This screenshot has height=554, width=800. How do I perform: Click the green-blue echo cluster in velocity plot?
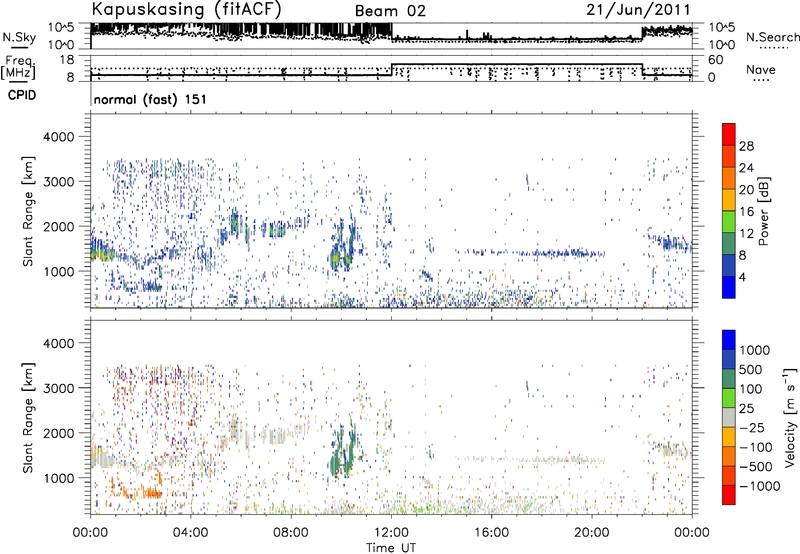coord(343,451)
